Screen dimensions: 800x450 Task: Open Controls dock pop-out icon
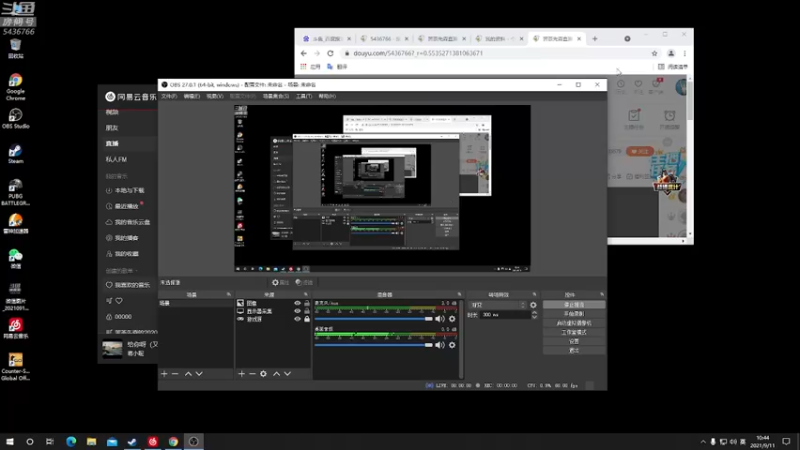click(602, 294)
